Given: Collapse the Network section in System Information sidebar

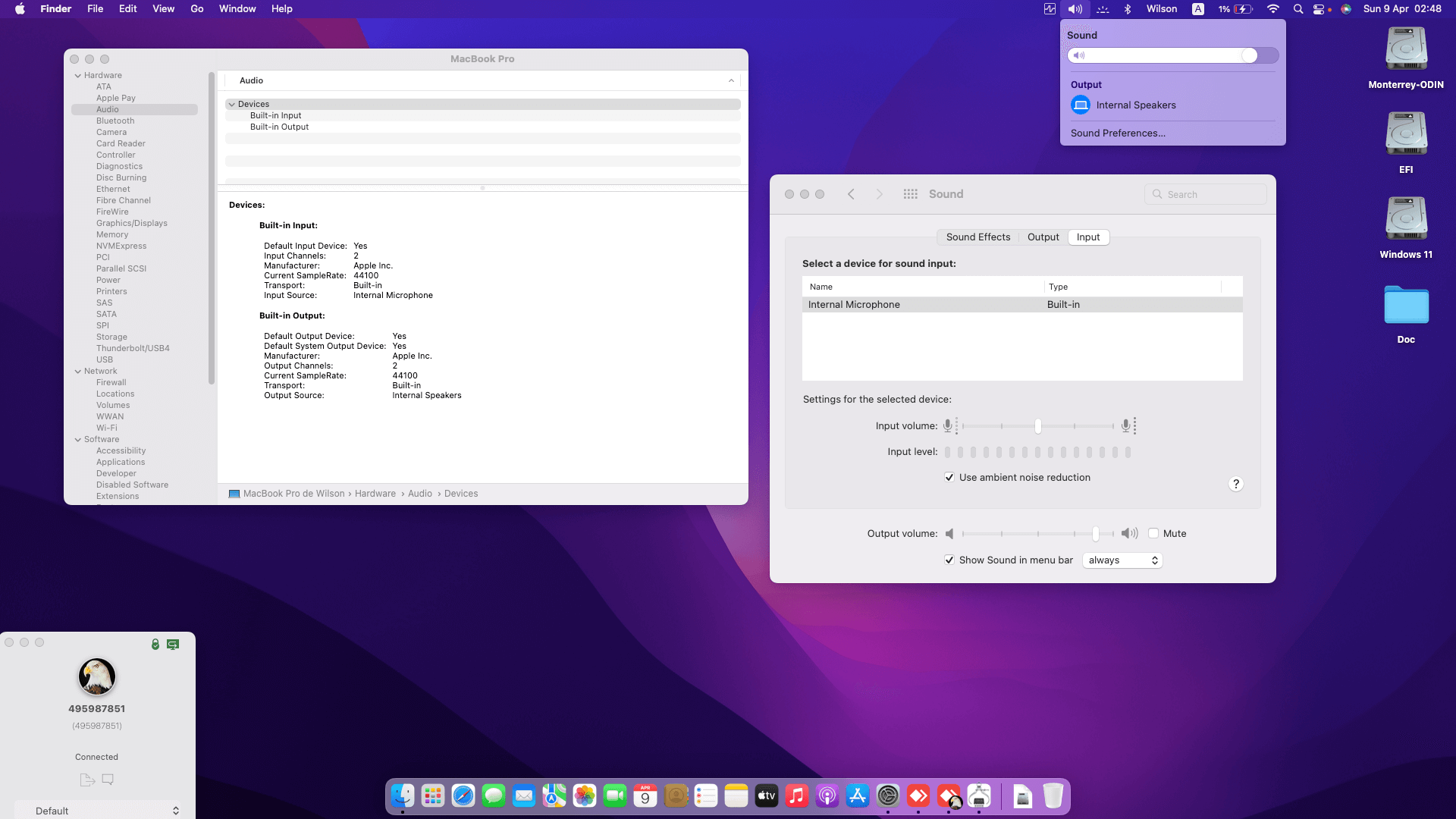Looking at the screenshot, I should 78,371.
